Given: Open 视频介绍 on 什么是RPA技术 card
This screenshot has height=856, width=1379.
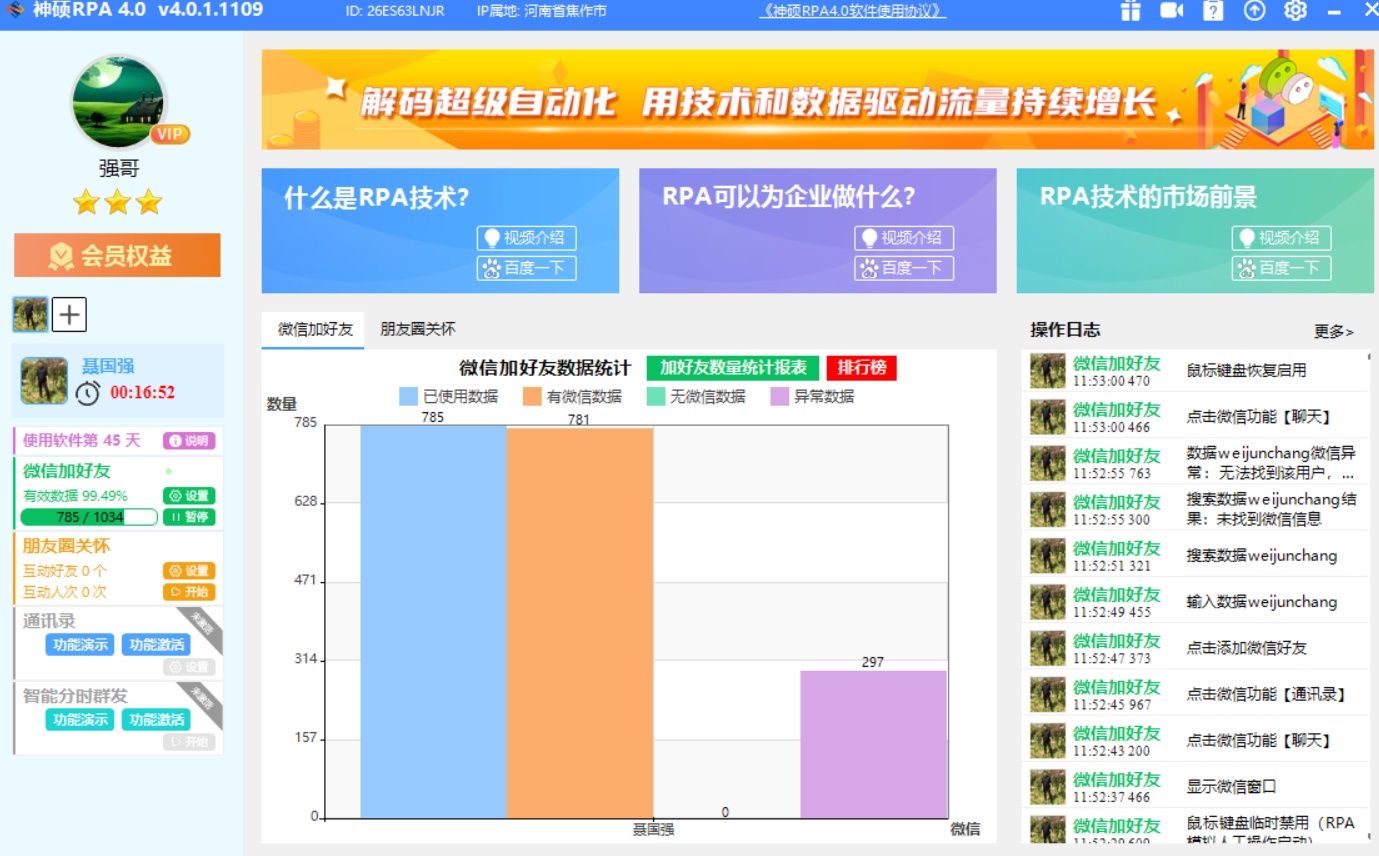Looking at the screenshot, I should click(x=527, y=238).
